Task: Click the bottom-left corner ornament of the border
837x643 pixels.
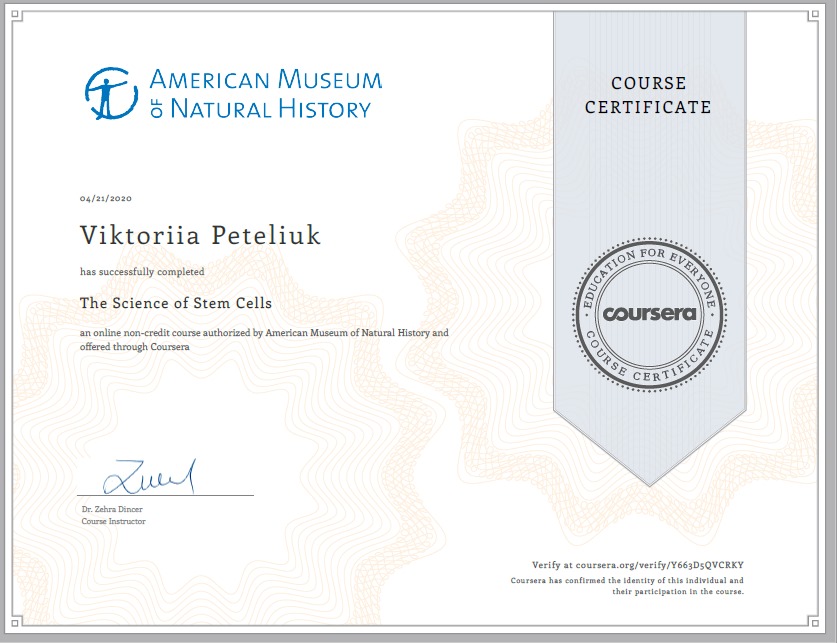Action: click(17, 622)
